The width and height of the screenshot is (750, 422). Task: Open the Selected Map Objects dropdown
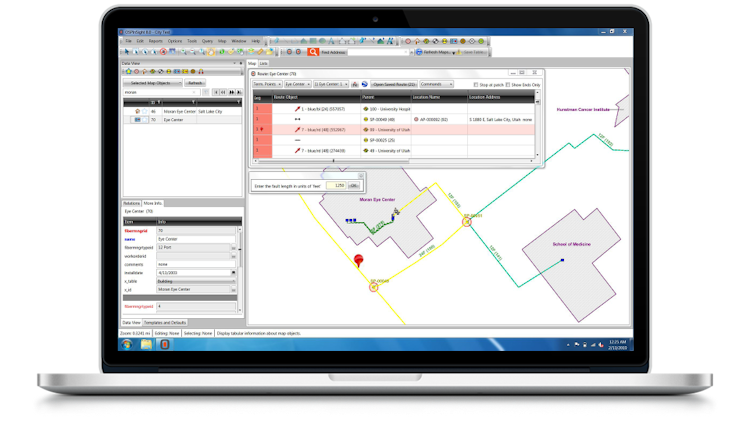pos(153,83)
